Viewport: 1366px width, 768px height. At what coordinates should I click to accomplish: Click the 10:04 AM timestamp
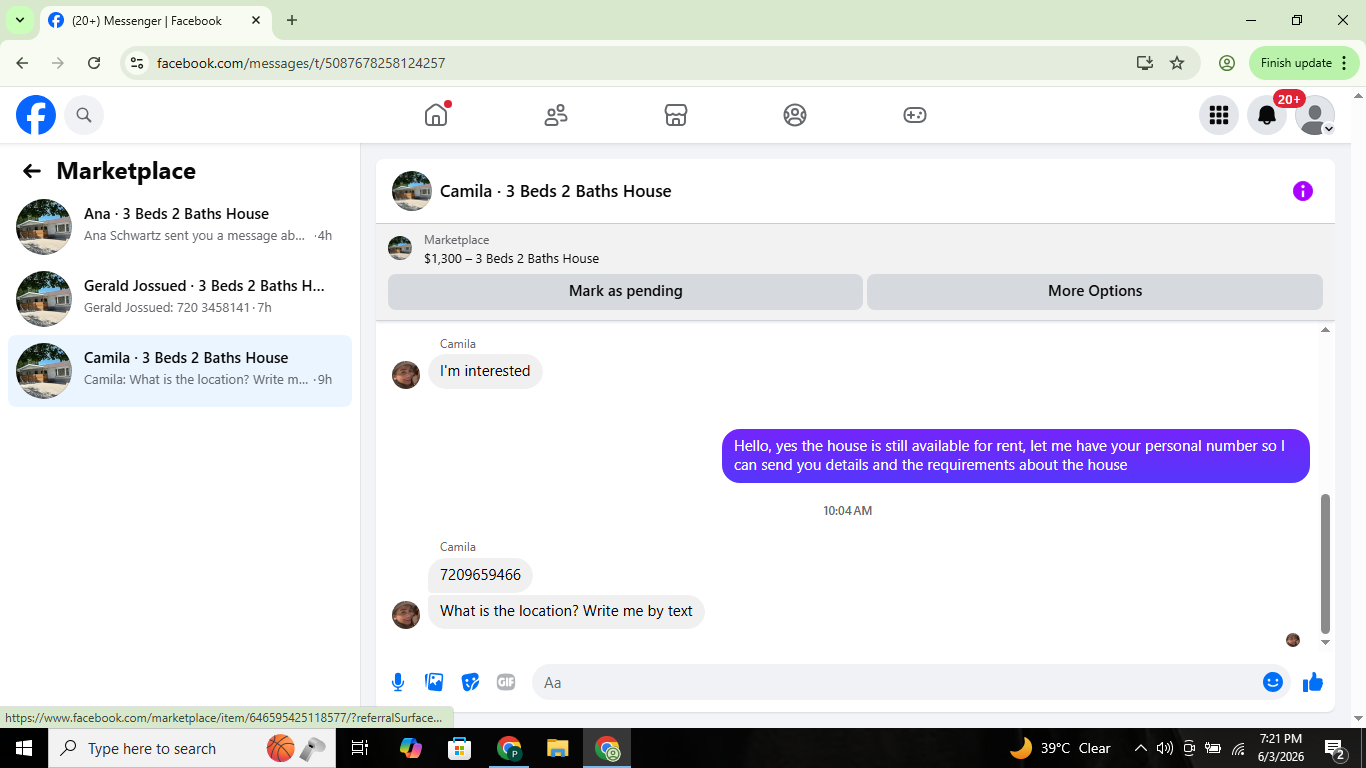click(x=848, y=511)
